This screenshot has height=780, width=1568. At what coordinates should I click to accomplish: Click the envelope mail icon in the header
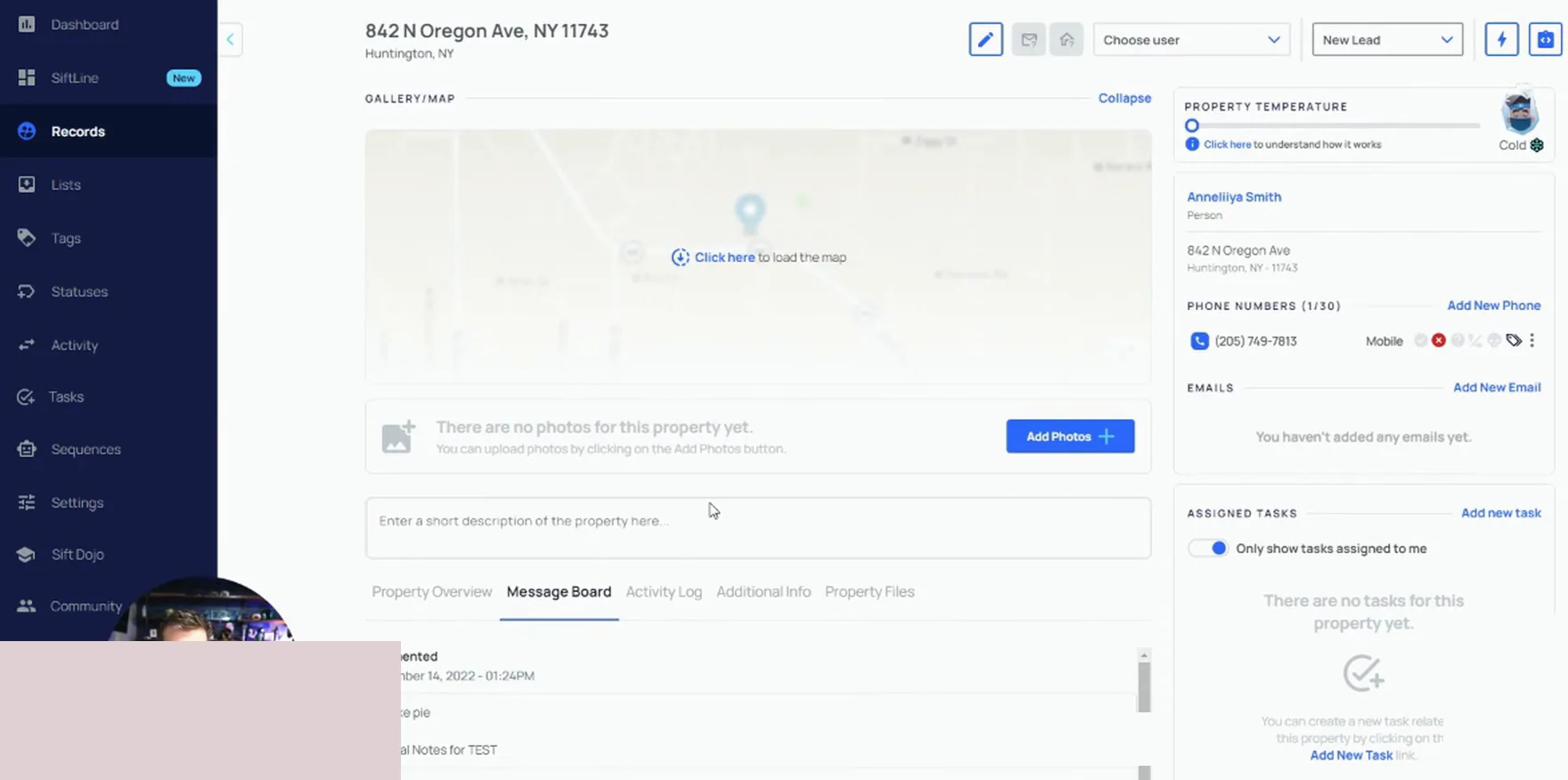(1029, 39)
